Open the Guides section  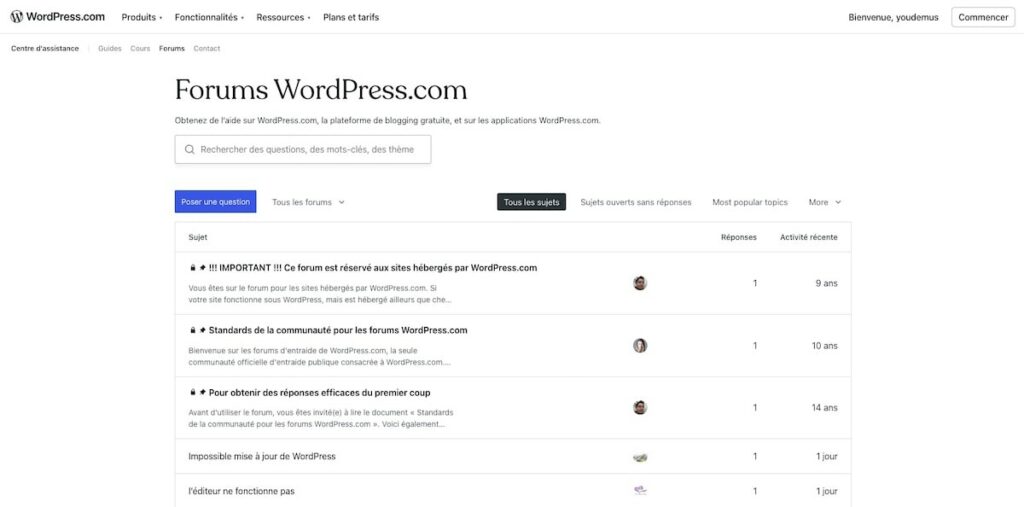[110, 48]
